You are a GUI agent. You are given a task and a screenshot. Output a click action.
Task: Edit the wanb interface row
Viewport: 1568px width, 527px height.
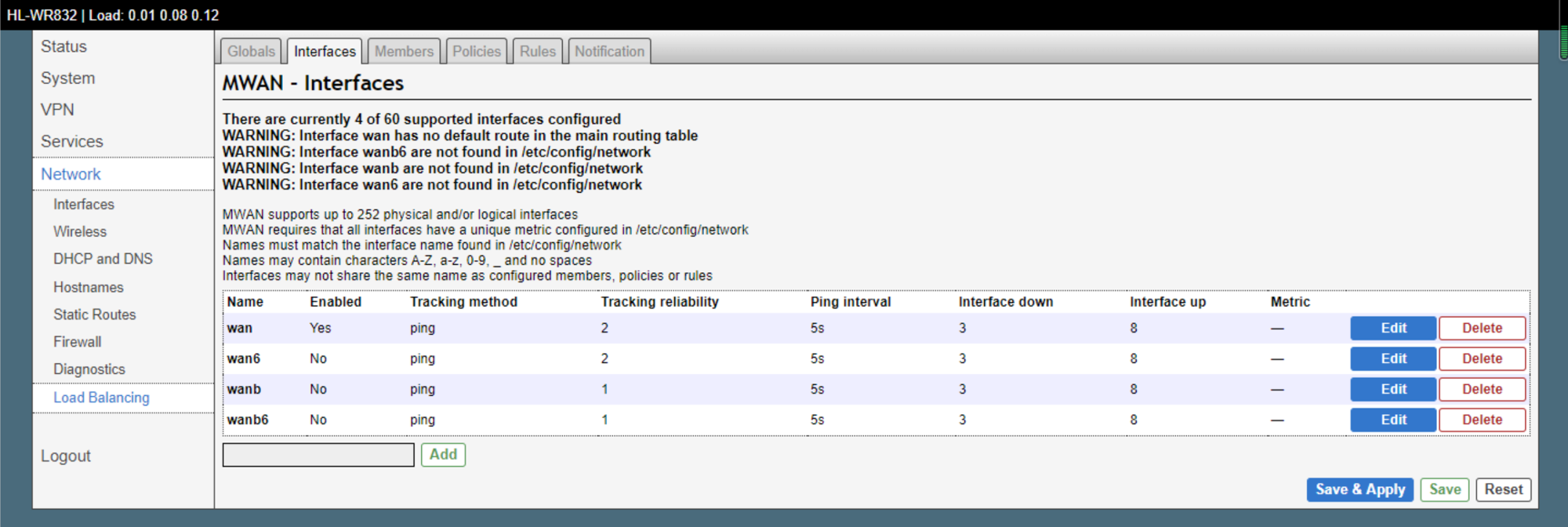1392,389
